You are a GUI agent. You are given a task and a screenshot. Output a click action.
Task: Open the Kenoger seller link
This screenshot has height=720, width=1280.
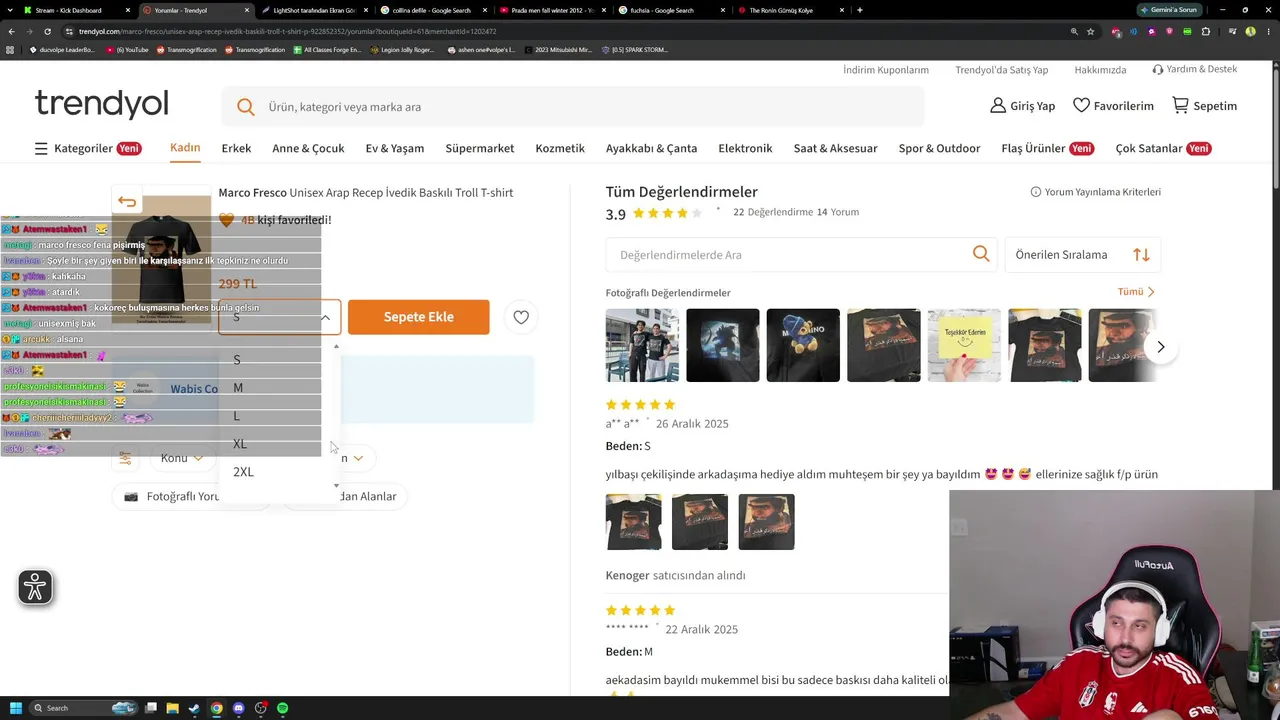pos(627,575)
